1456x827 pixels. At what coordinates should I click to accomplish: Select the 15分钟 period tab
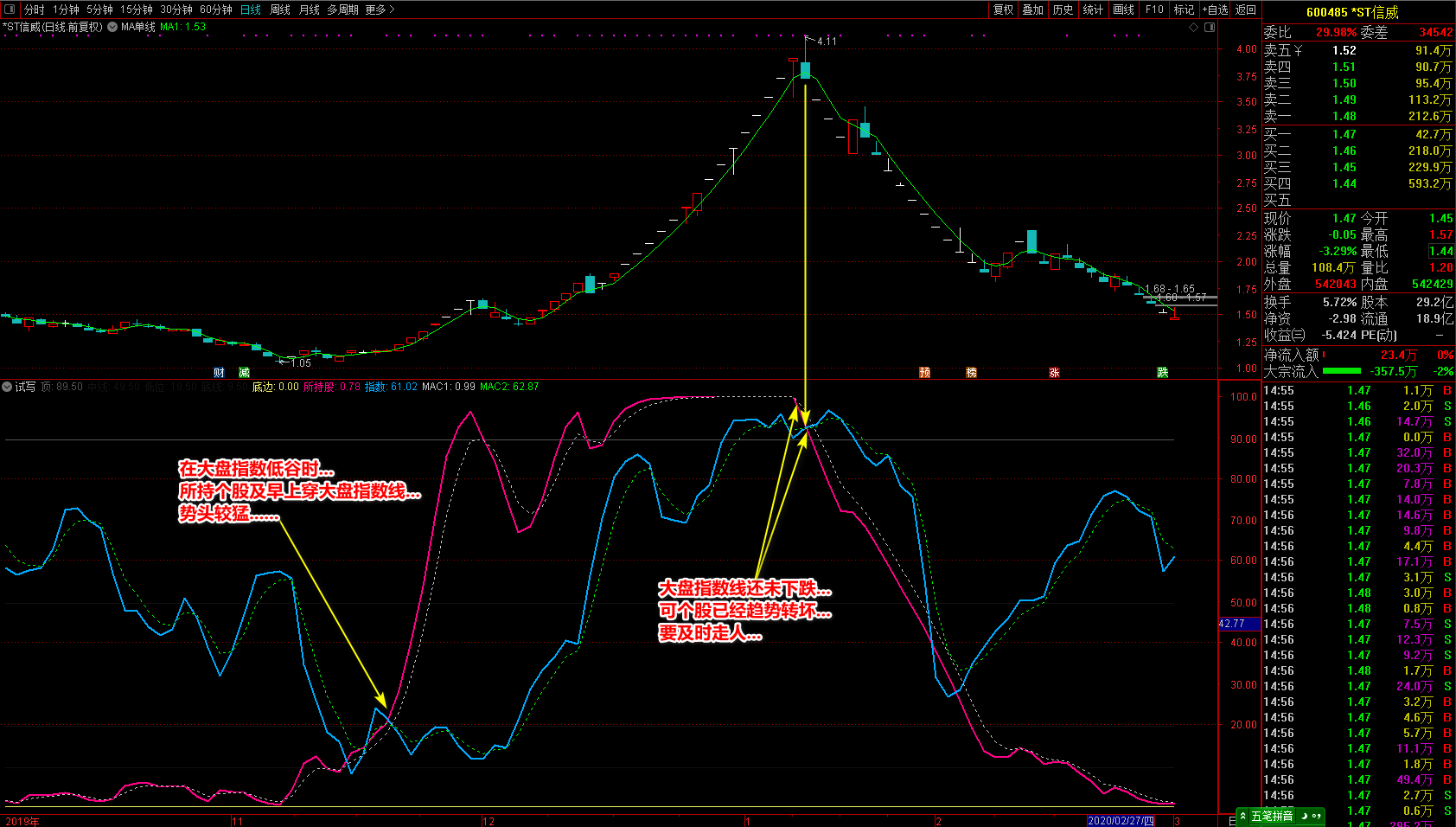pyautogui.click(x=137, y=10)
